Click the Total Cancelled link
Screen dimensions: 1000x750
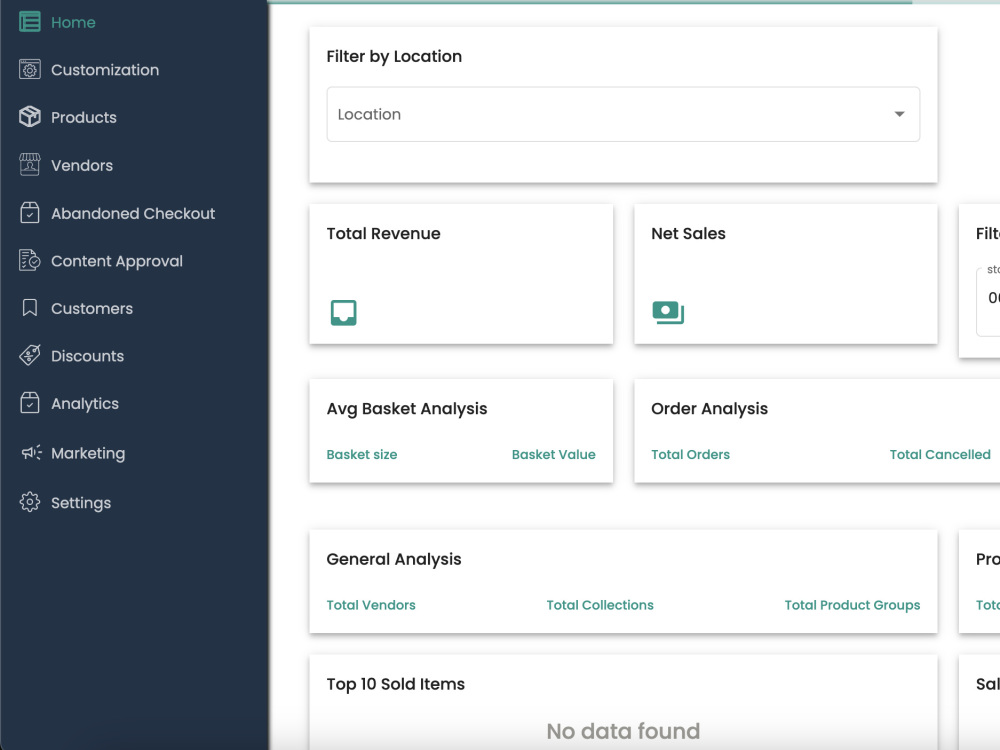tap(939, 454)
